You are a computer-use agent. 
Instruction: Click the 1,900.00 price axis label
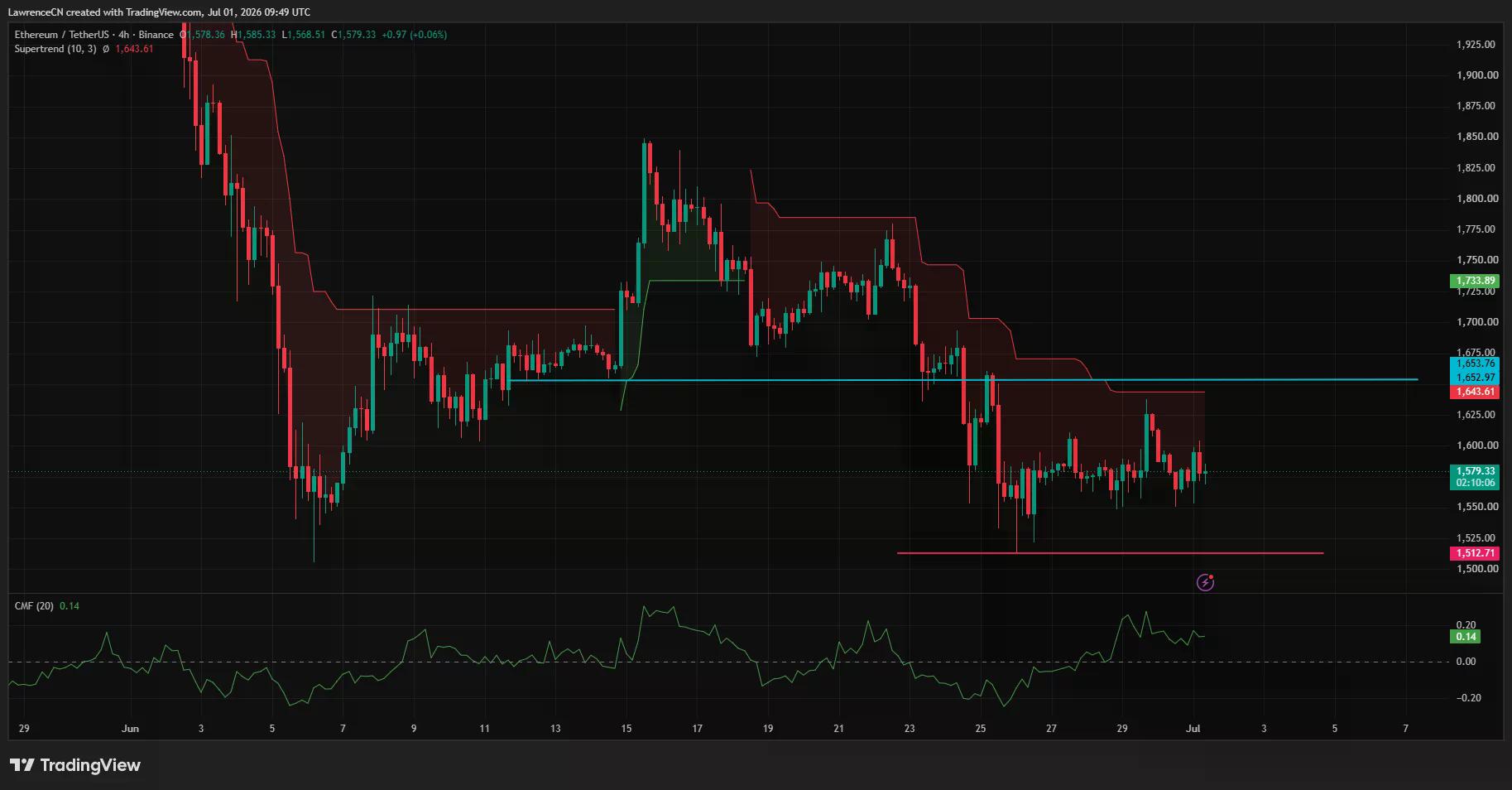pyautogui.click(x=1477, y=75)
